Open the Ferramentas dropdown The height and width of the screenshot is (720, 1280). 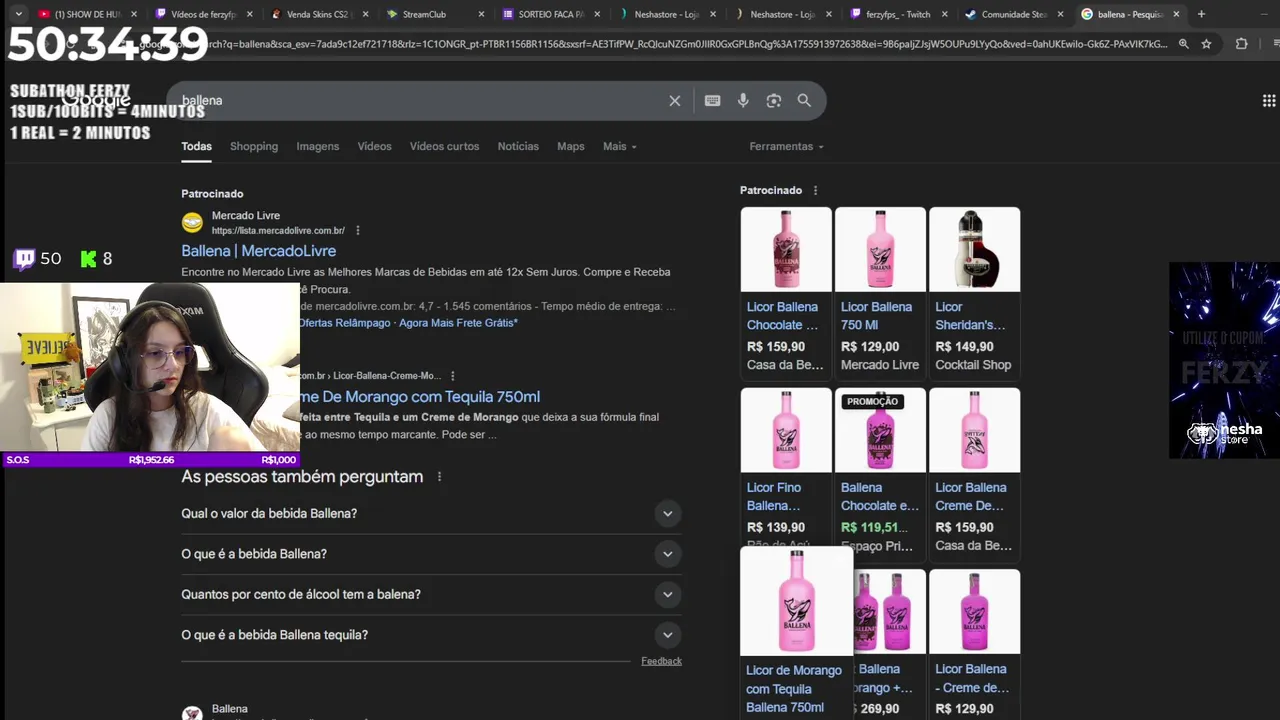click(786, 146)
